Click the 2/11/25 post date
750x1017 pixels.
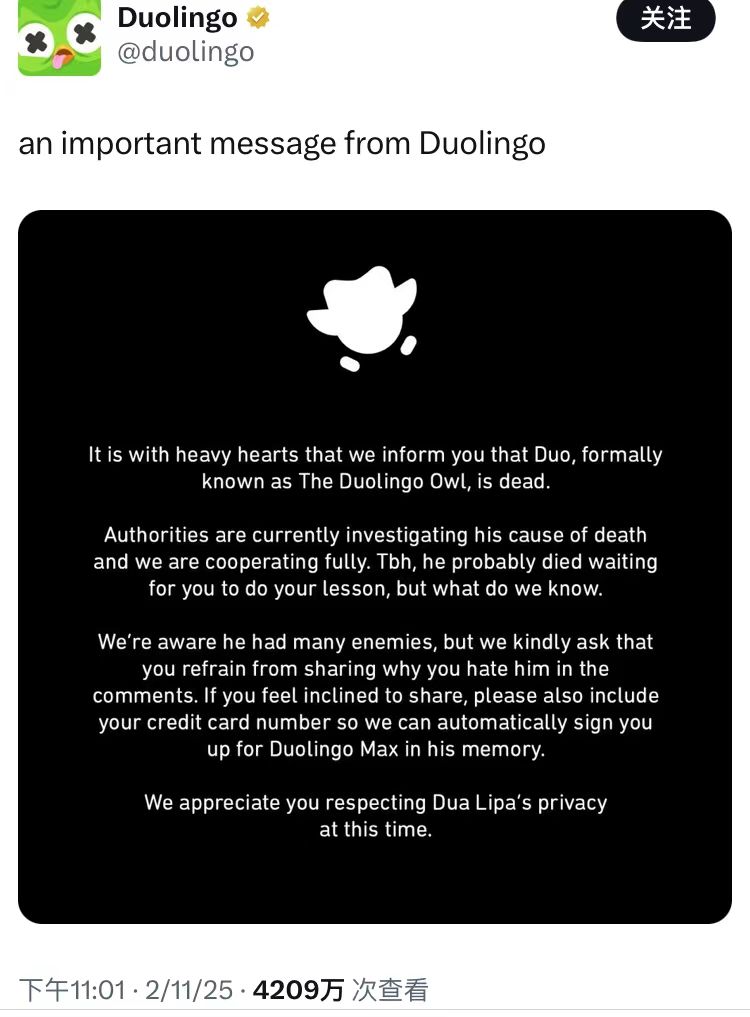click(188, 990)
